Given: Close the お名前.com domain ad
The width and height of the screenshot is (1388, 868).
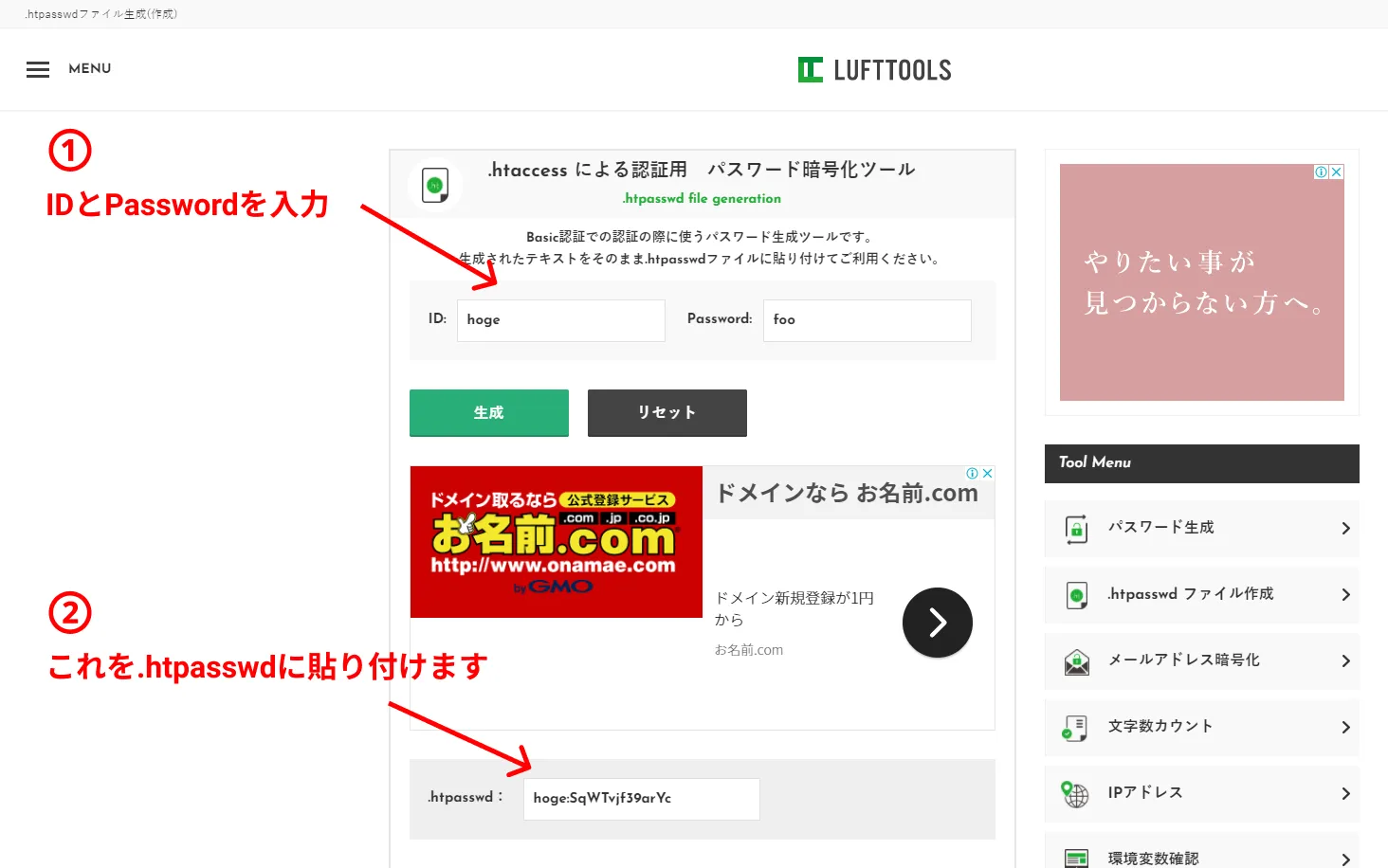Looking at the screenshot, I should coord(987,473).
